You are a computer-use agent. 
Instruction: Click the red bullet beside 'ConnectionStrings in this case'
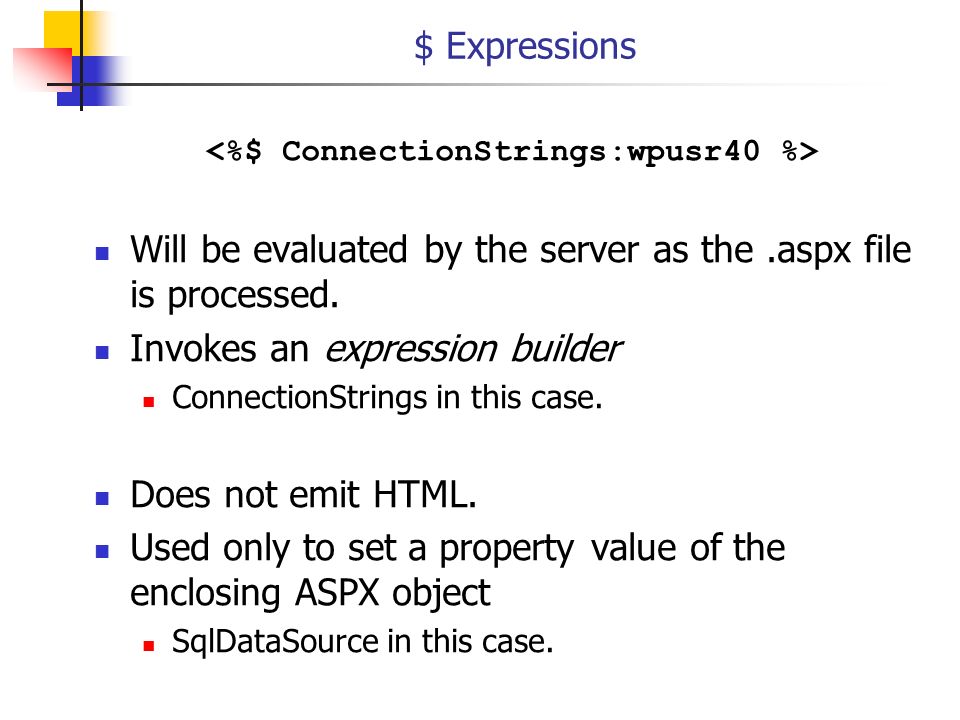tap(149, 402)
